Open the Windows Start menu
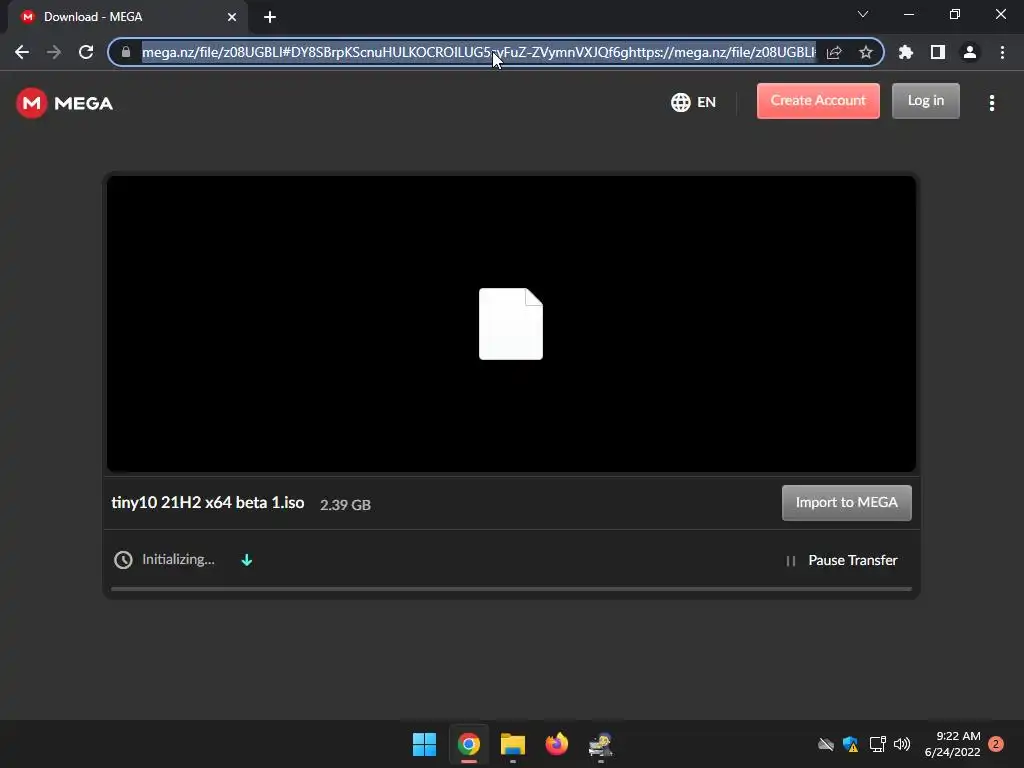1024x768 pixels. 424,744
